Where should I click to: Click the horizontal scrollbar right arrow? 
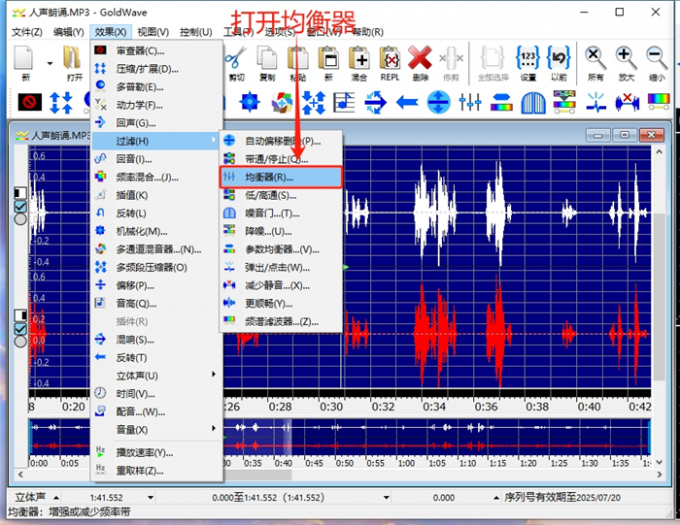click(659, 474)
